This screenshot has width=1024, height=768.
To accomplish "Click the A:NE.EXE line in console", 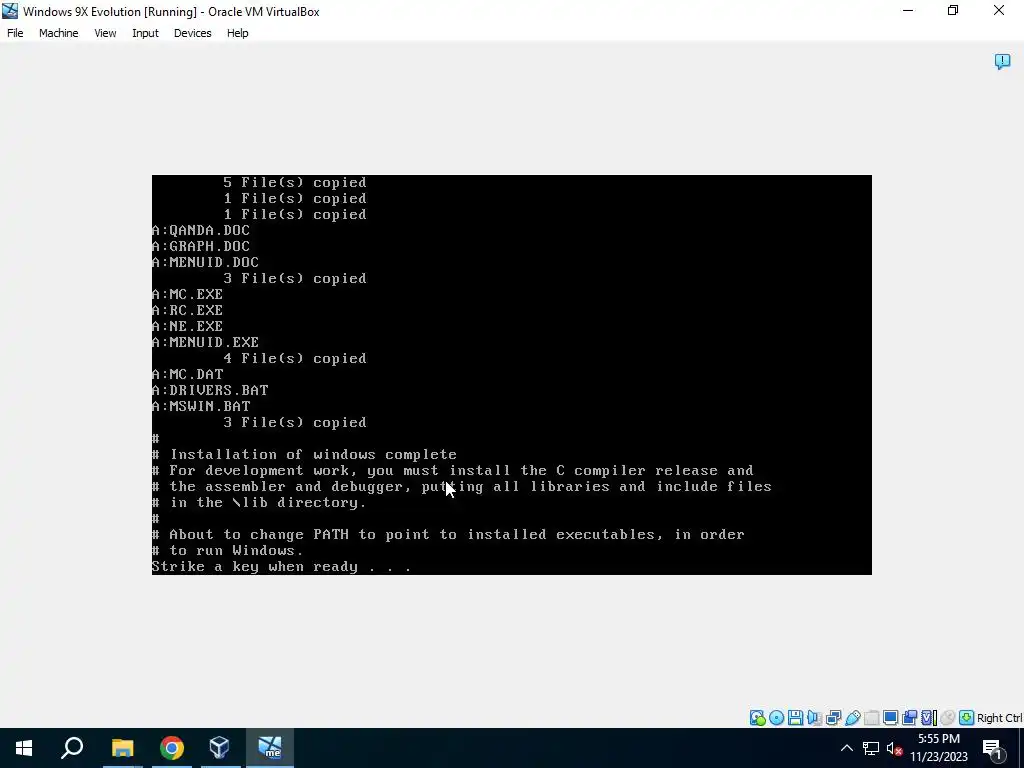I will pyautogui.click(x=187, y=327).
